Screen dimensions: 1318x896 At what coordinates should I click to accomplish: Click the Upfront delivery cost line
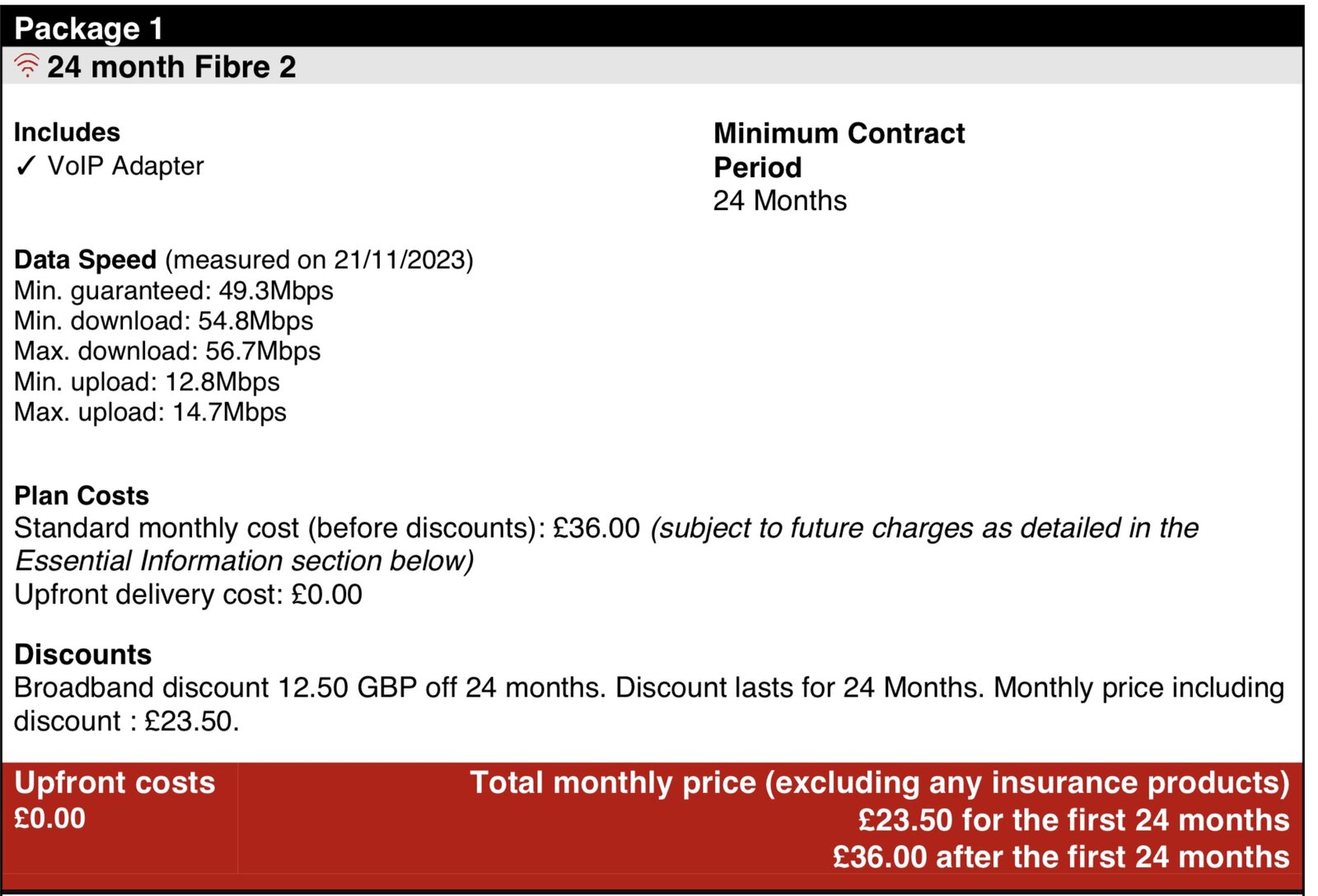tap(188, 595)
